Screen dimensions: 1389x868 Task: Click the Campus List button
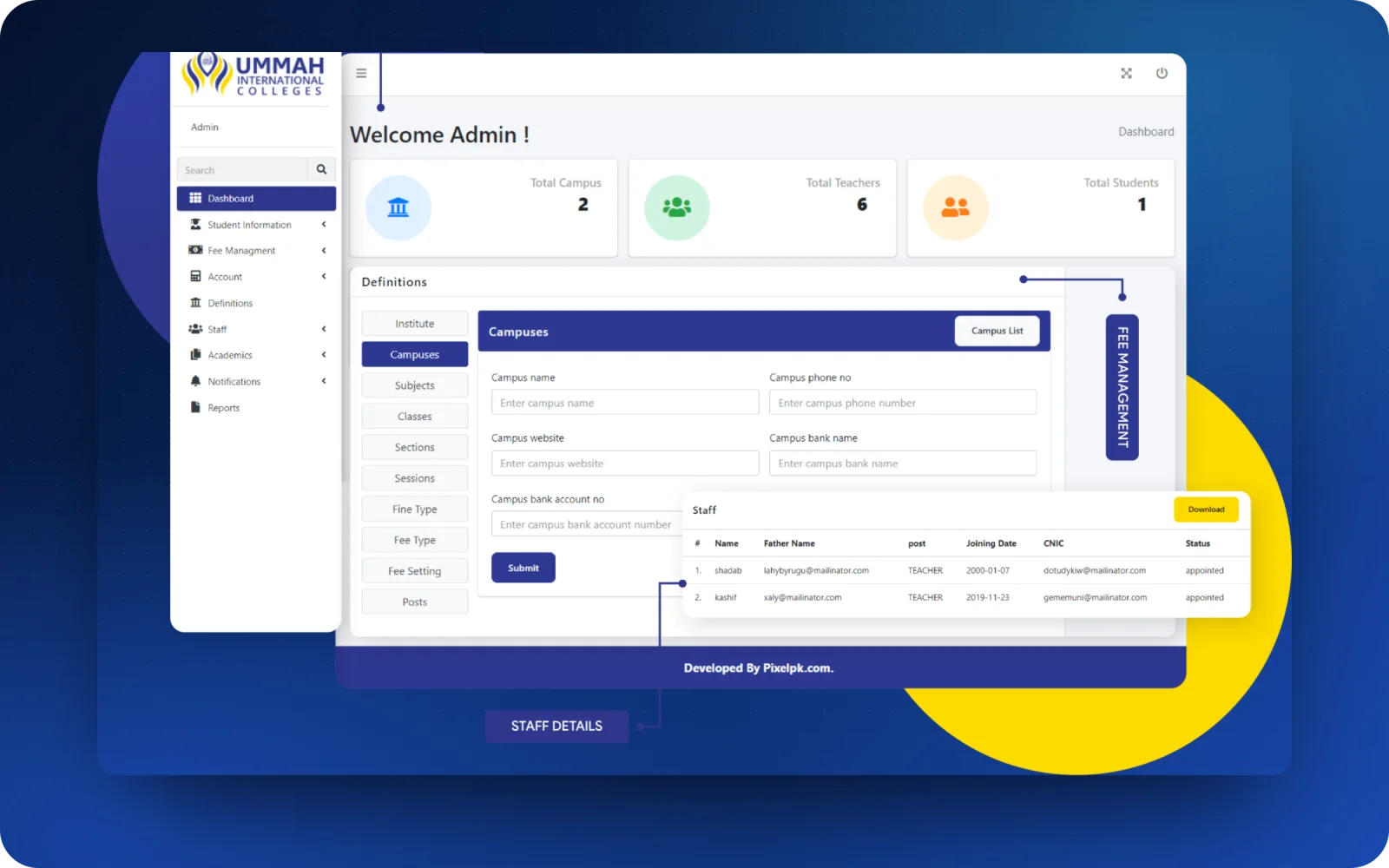pyautogui.click(x=997, y=331)
